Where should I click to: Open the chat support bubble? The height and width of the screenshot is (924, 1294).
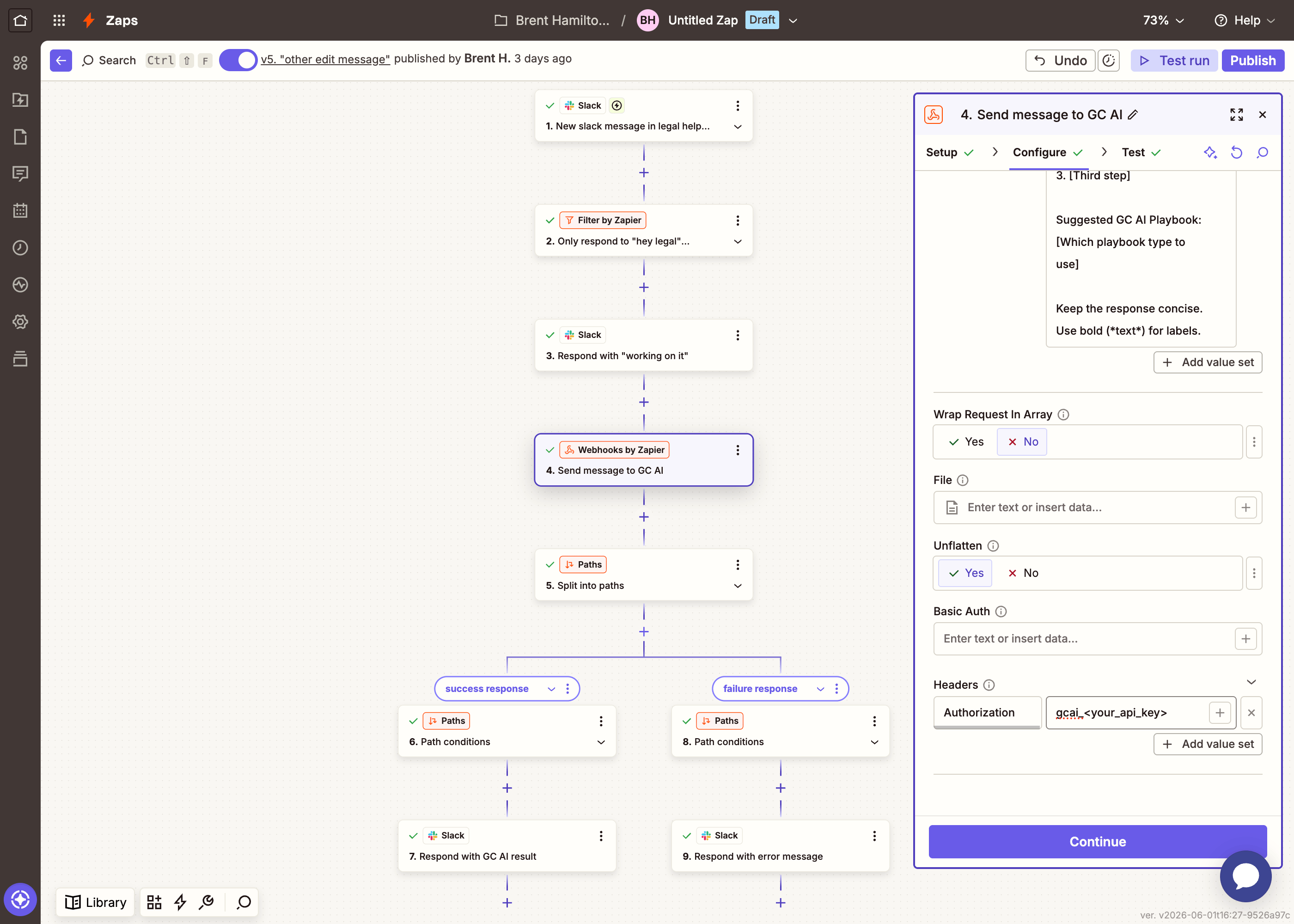(x=1245, y=876)
